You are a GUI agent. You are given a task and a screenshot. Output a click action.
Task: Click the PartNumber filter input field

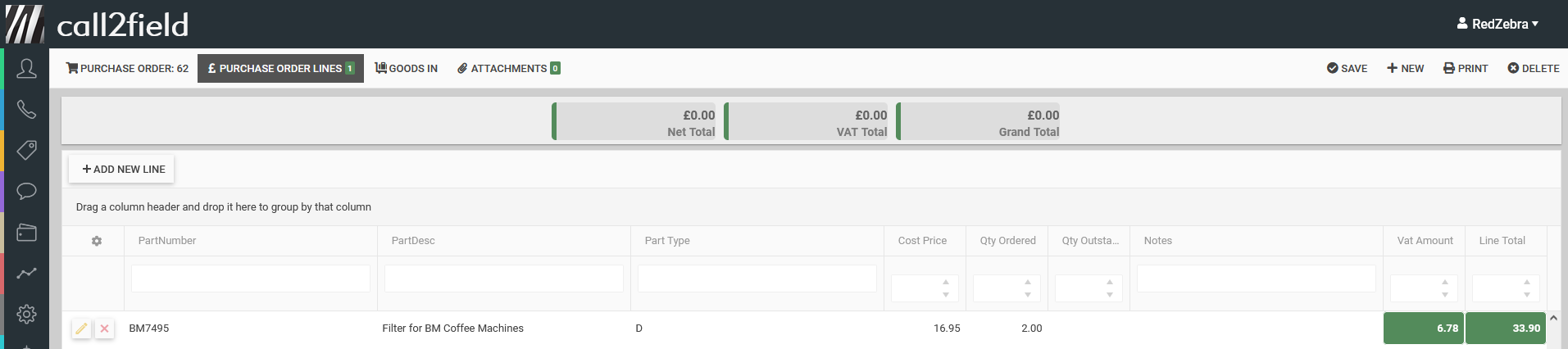point(250,279)
